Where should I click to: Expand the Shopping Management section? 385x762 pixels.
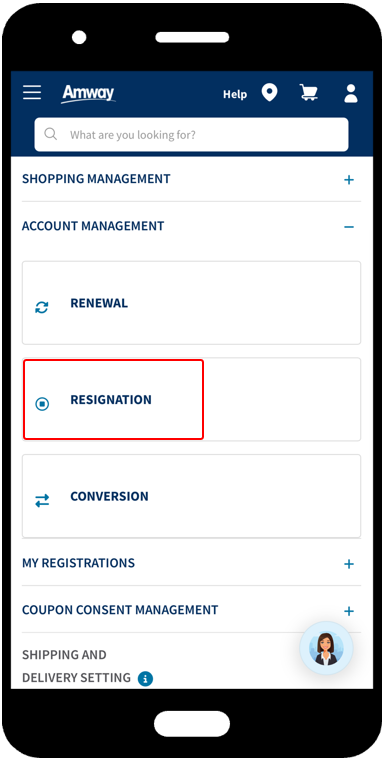point(349,180)
